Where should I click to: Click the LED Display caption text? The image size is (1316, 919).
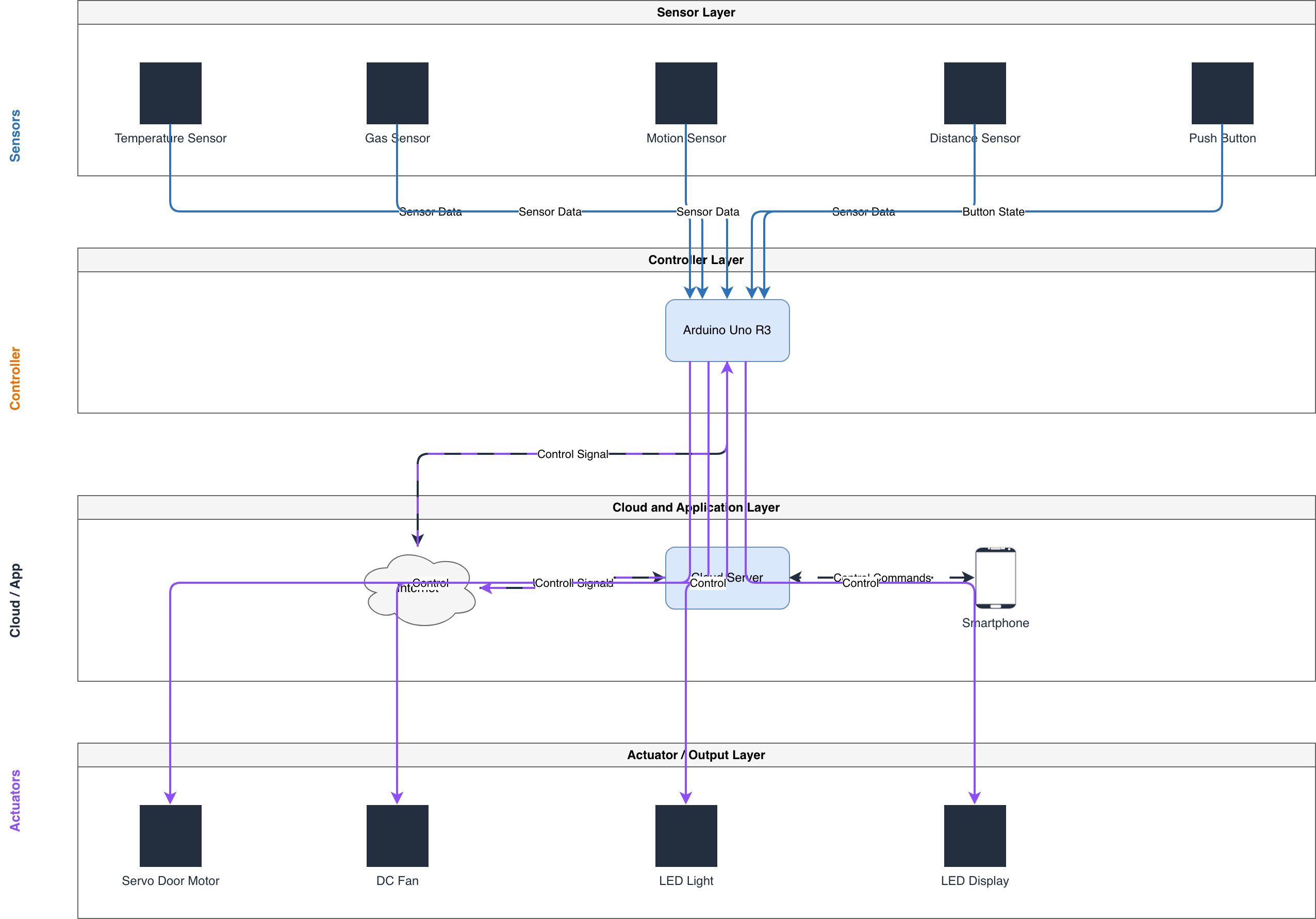point(975,881)
